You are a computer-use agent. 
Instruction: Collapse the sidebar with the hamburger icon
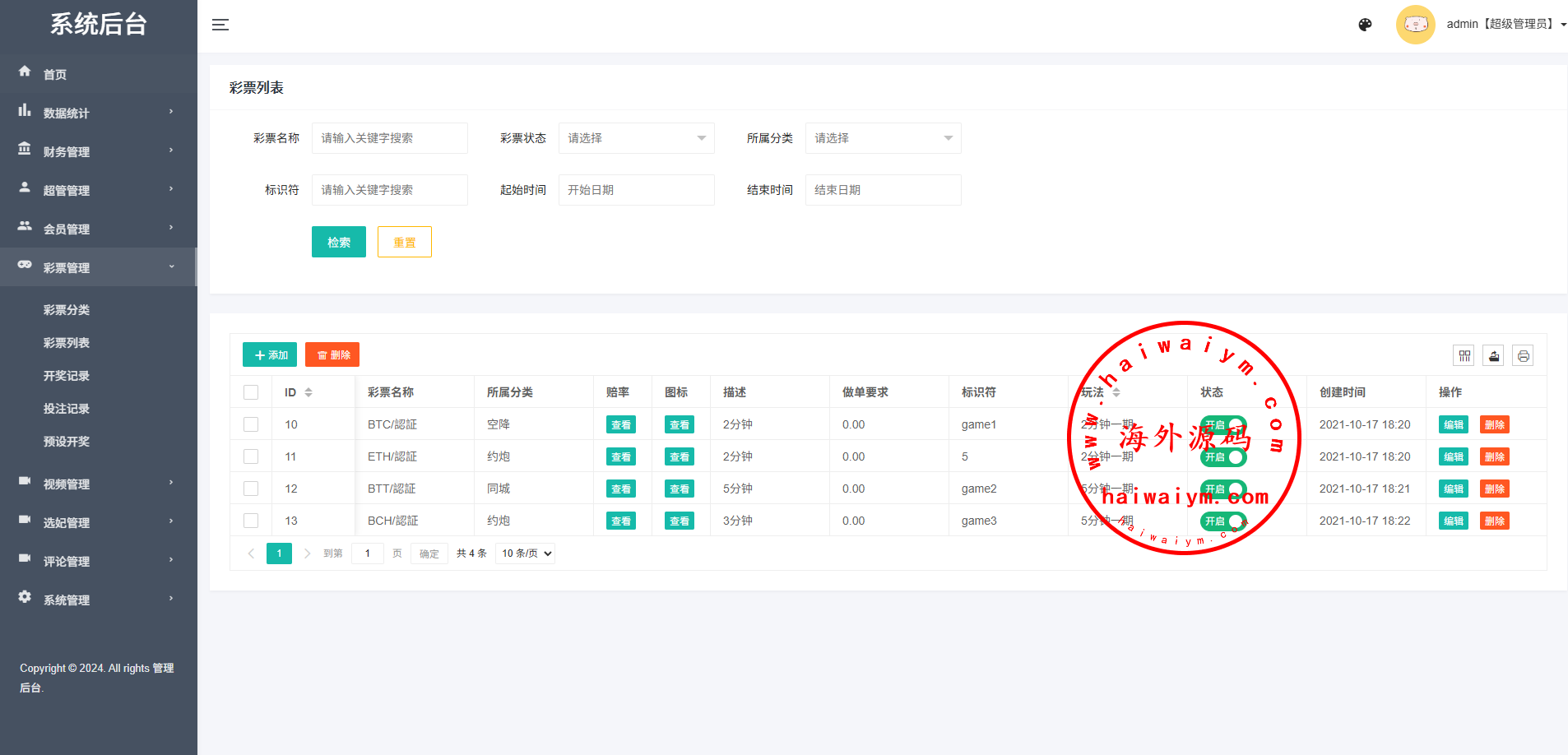point(220,25)
